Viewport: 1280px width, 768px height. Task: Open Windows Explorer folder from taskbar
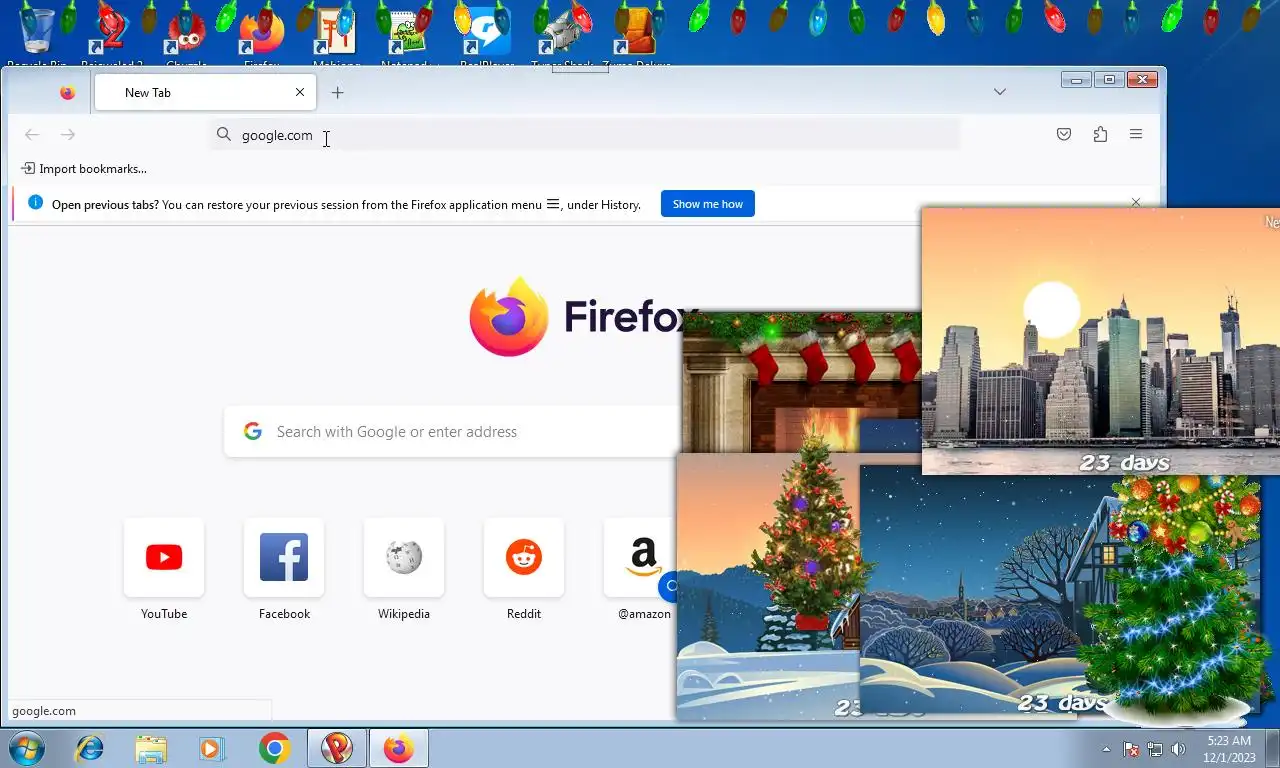pos(151,748)
